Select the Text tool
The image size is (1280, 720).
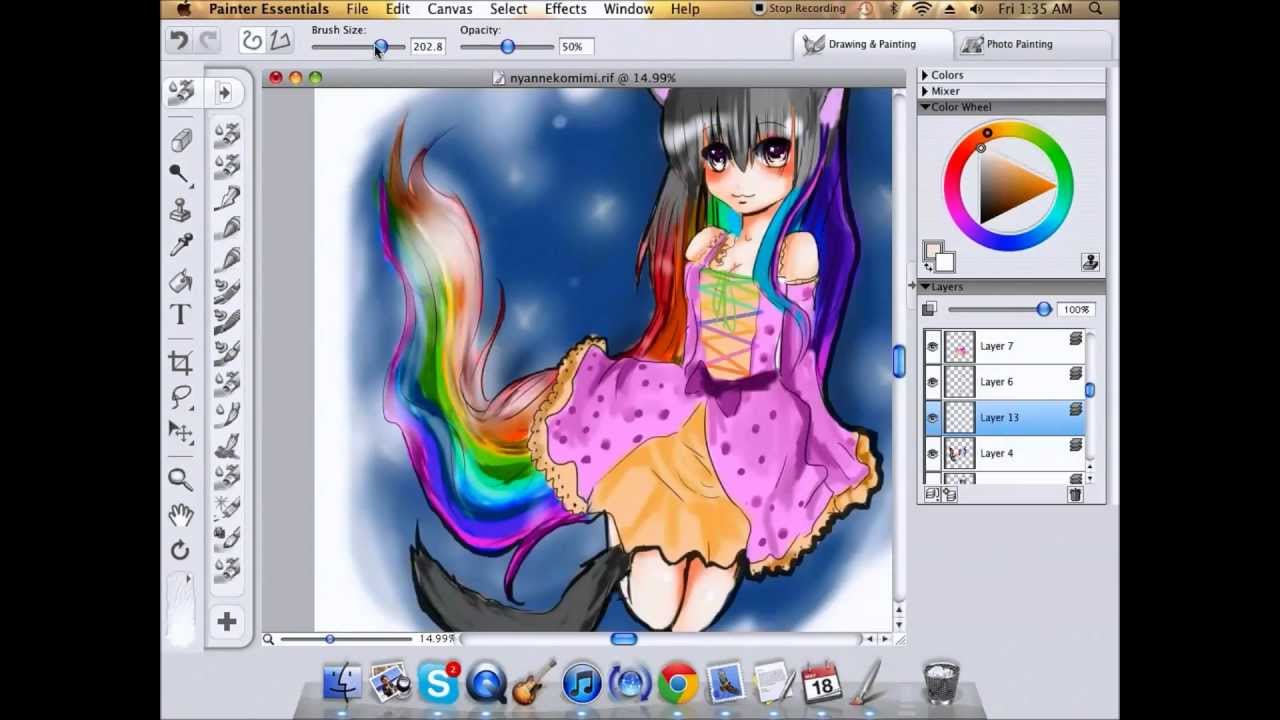pyautogui.click(x=181, y=314)
